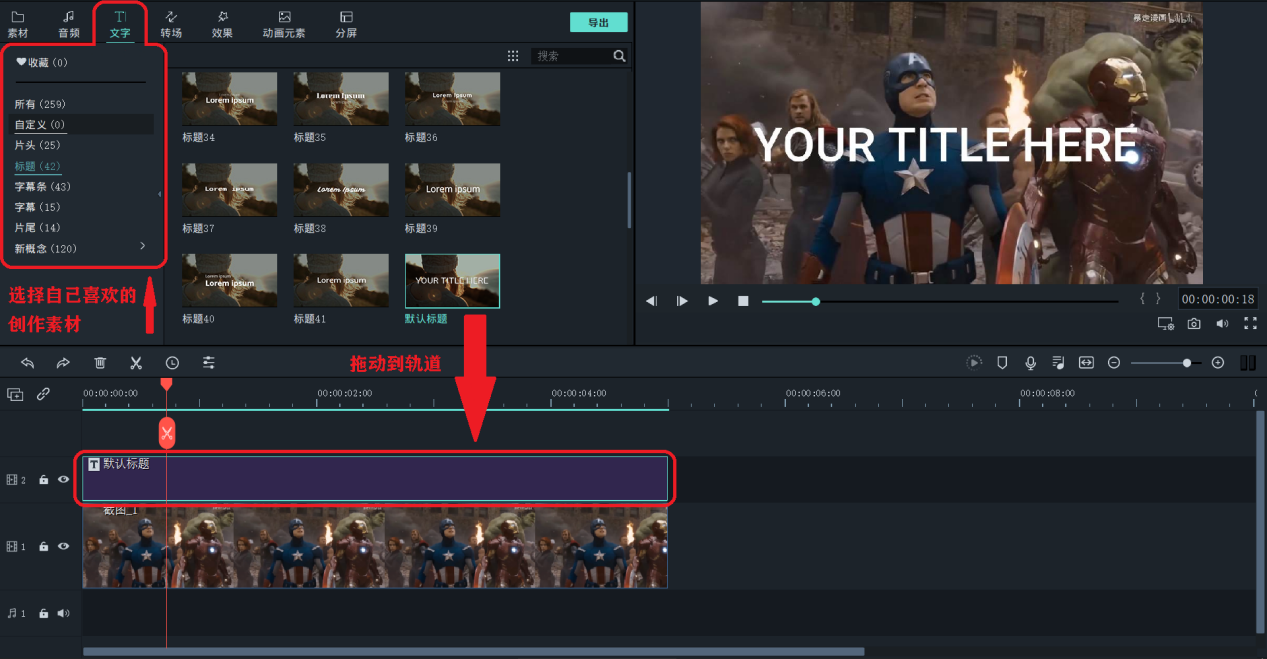The height and width of the screenshot is (659, 1267).
Task: Open the clip speed clock icon
Action: point(172,363)
